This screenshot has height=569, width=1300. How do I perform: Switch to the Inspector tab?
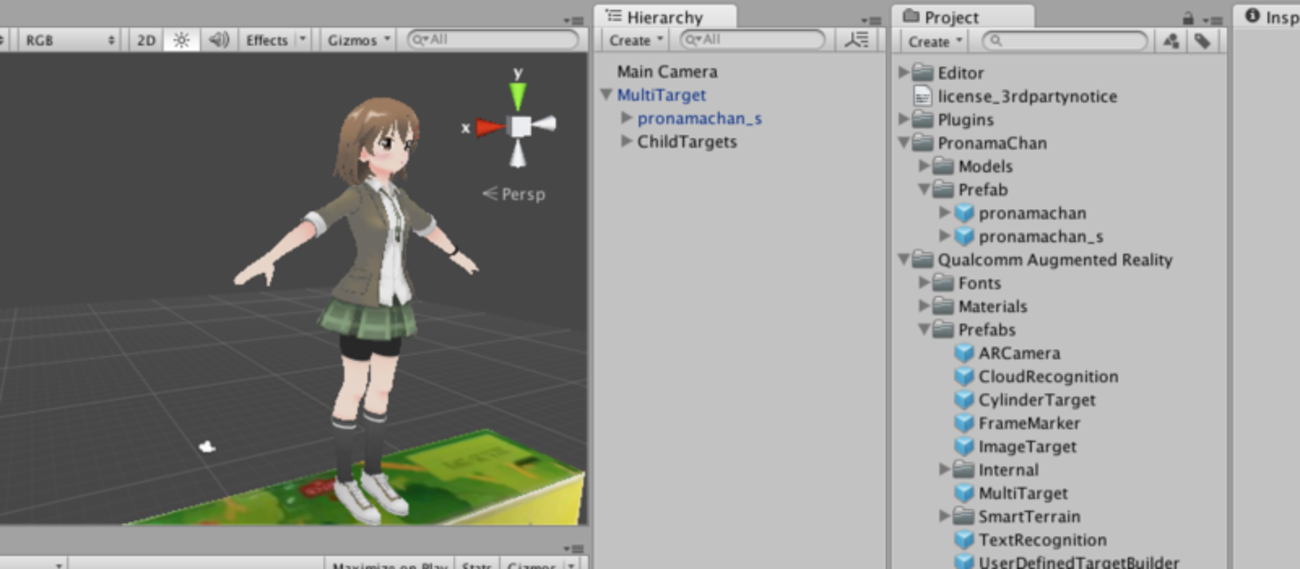[1268, 17]
